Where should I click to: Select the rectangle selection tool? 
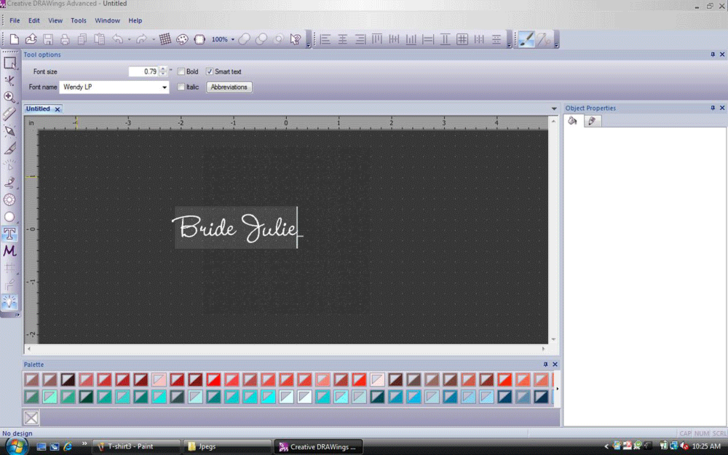(x=10, y=63)
